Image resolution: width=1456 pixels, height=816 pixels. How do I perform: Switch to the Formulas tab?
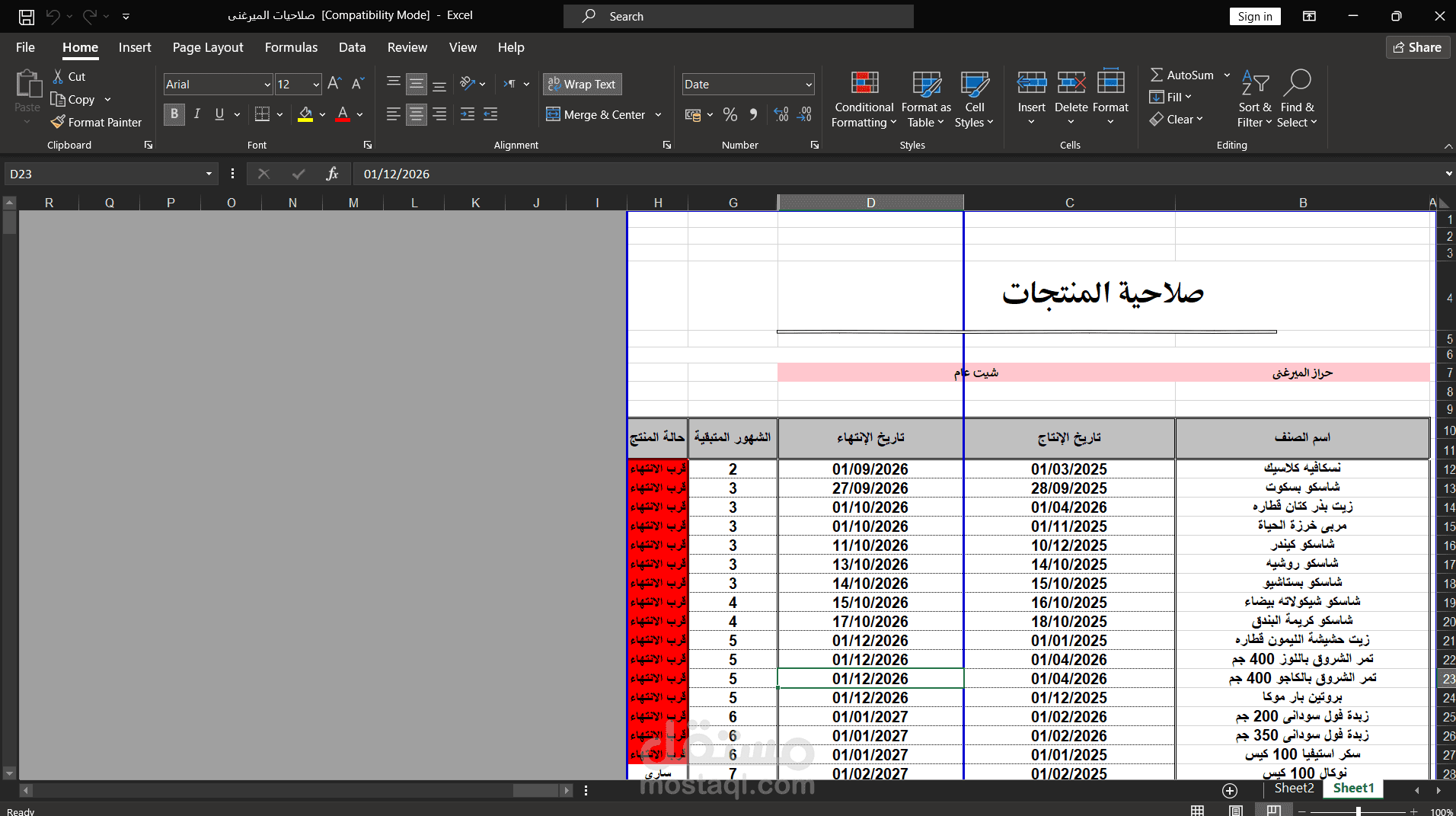coord(291,47)
